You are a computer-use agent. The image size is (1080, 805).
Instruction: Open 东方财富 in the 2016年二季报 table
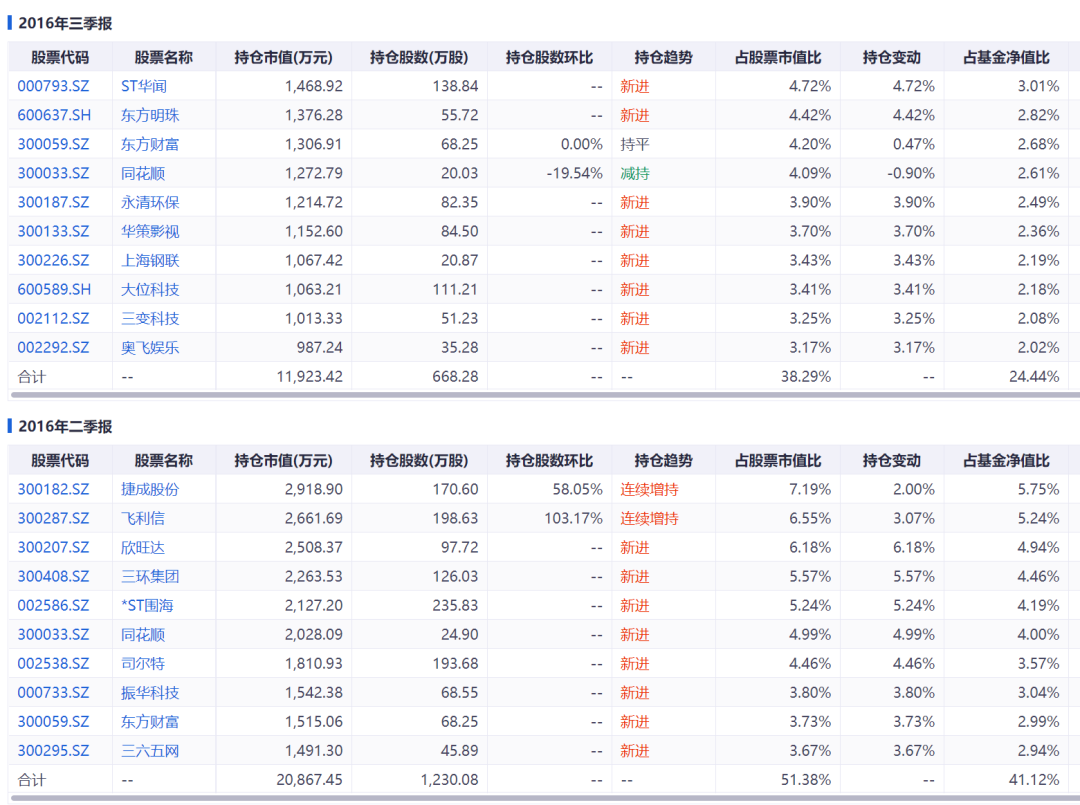[x=150, y=722]
